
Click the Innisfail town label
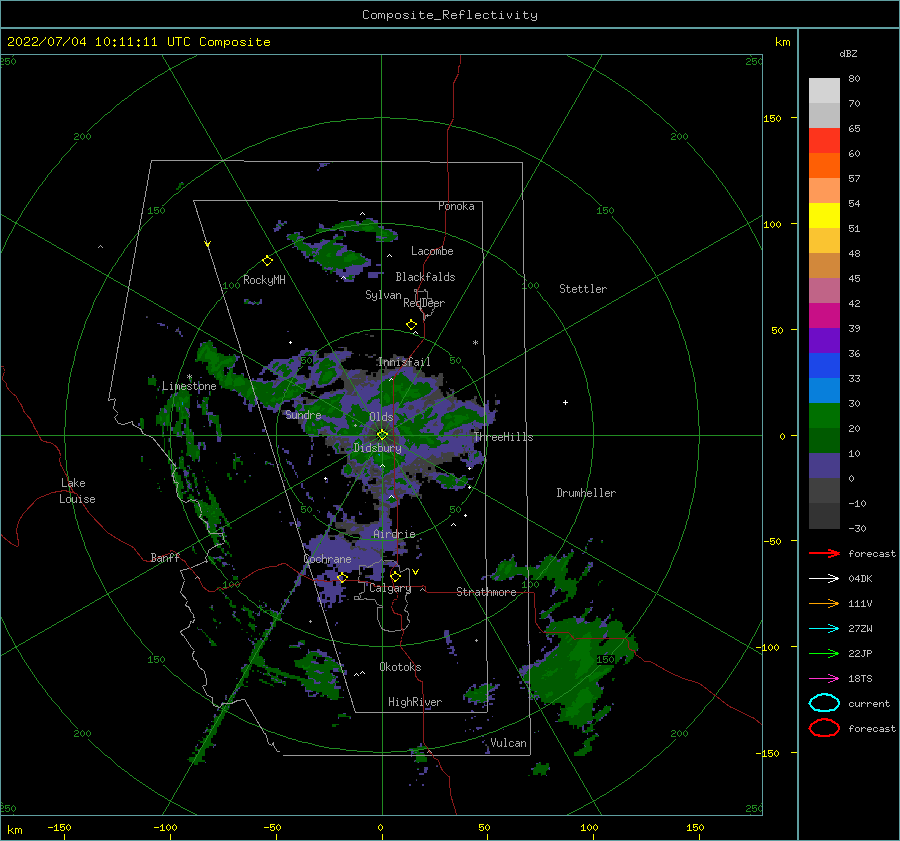(404, 362)
